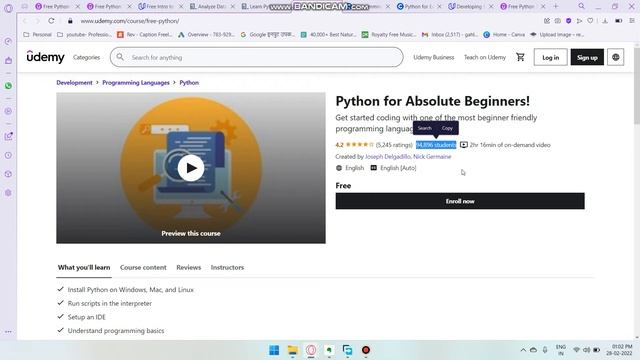Click the heart bookmark icon
The image size is (640, 360).
590,21
